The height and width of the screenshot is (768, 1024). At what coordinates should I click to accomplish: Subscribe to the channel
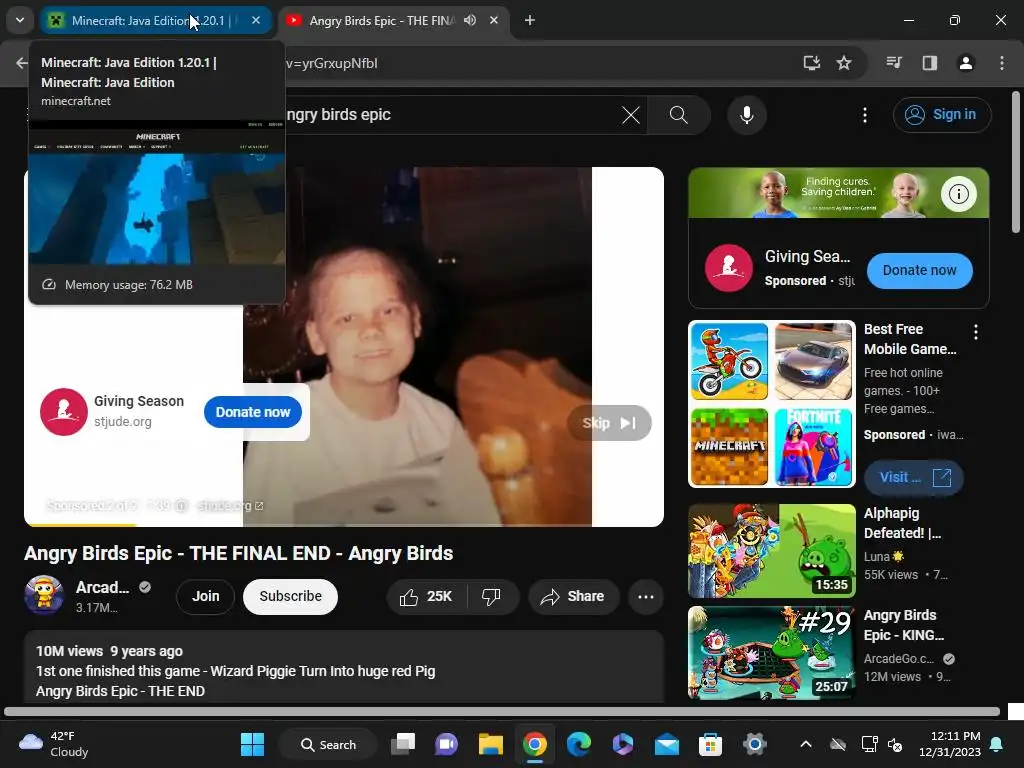pos(291,596)
